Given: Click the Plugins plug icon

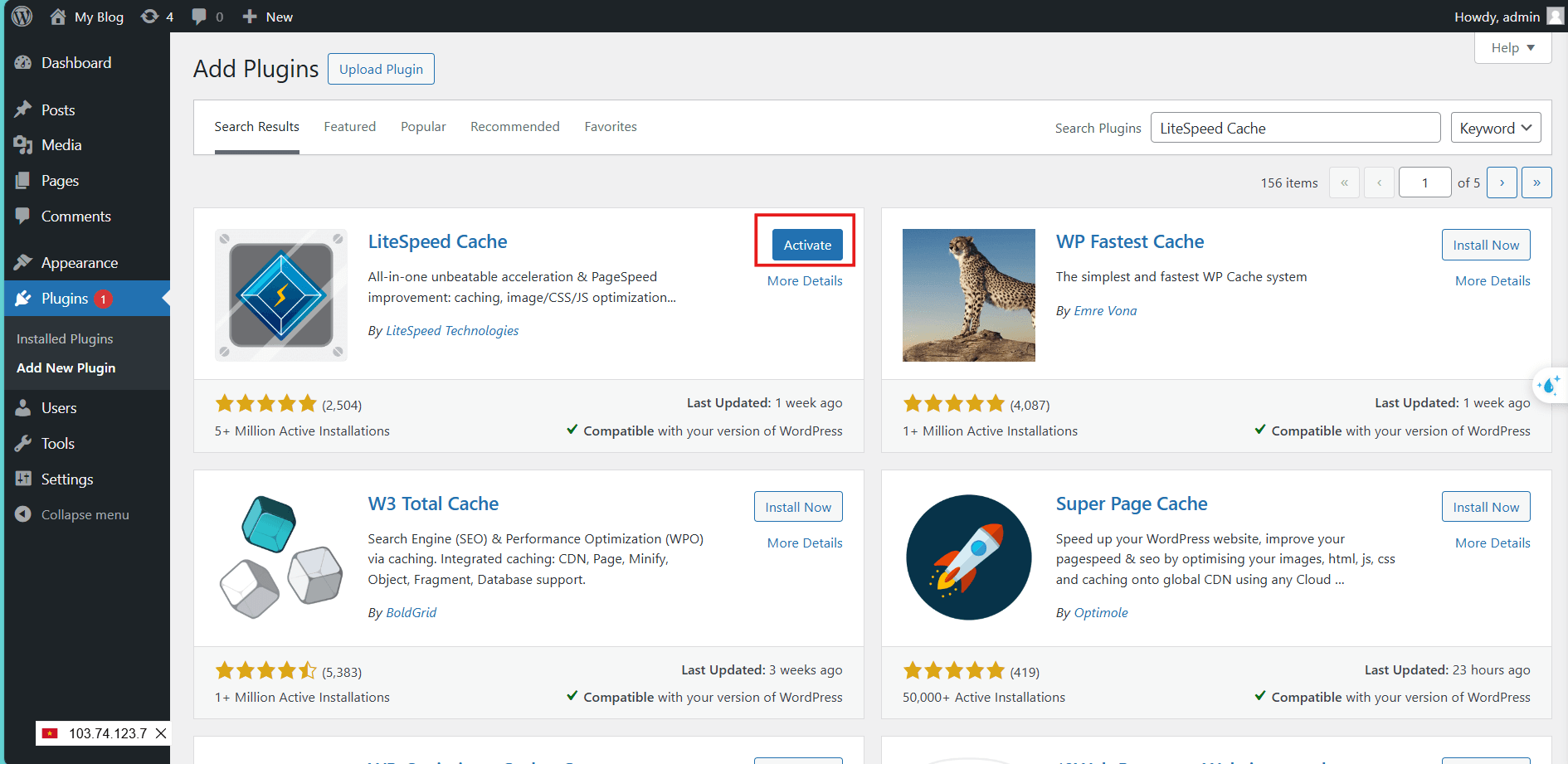Looking at the screenshot, I should [23, 299].
